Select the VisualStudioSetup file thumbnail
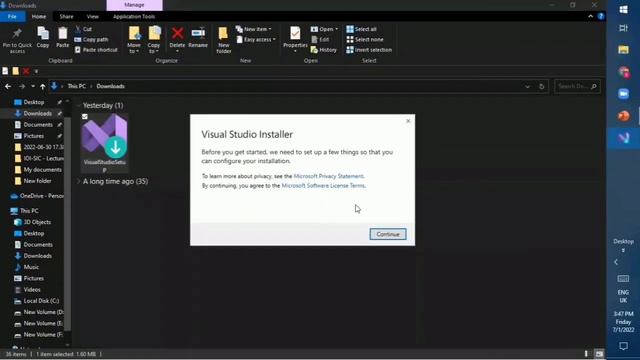The height and width of the screenshot is (360, 640). [104, 143]
